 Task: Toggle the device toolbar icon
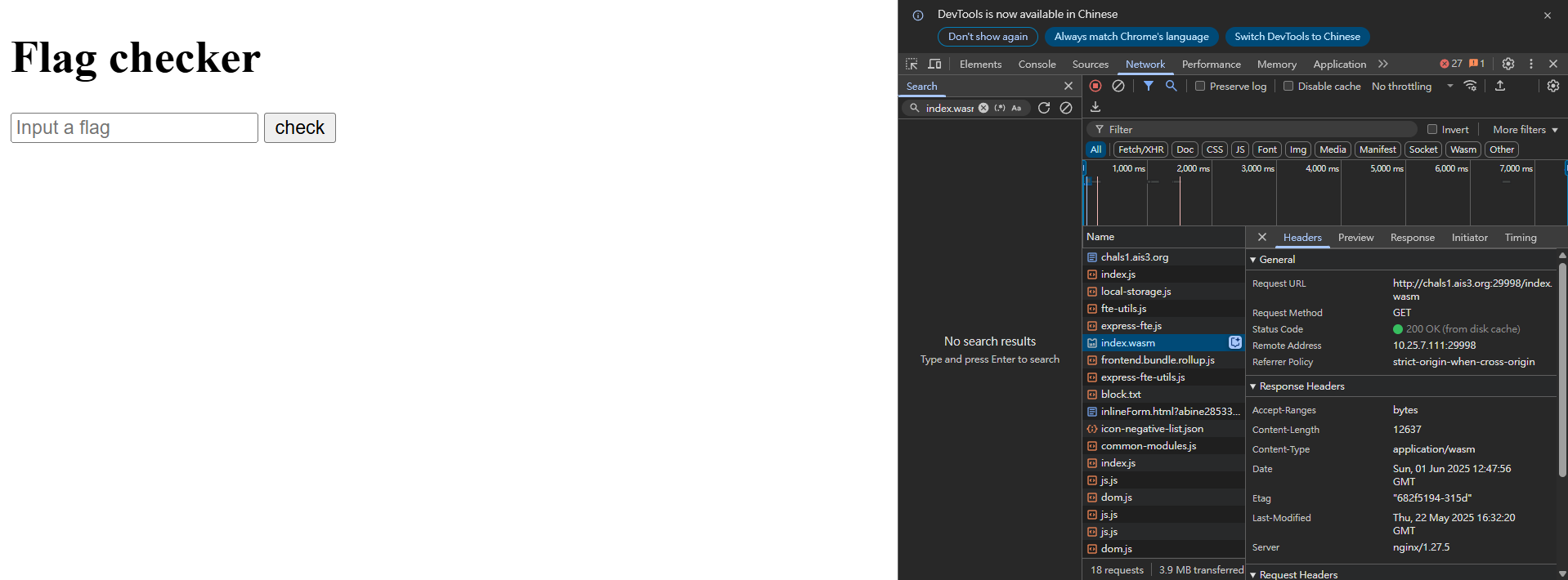(934, 64)
